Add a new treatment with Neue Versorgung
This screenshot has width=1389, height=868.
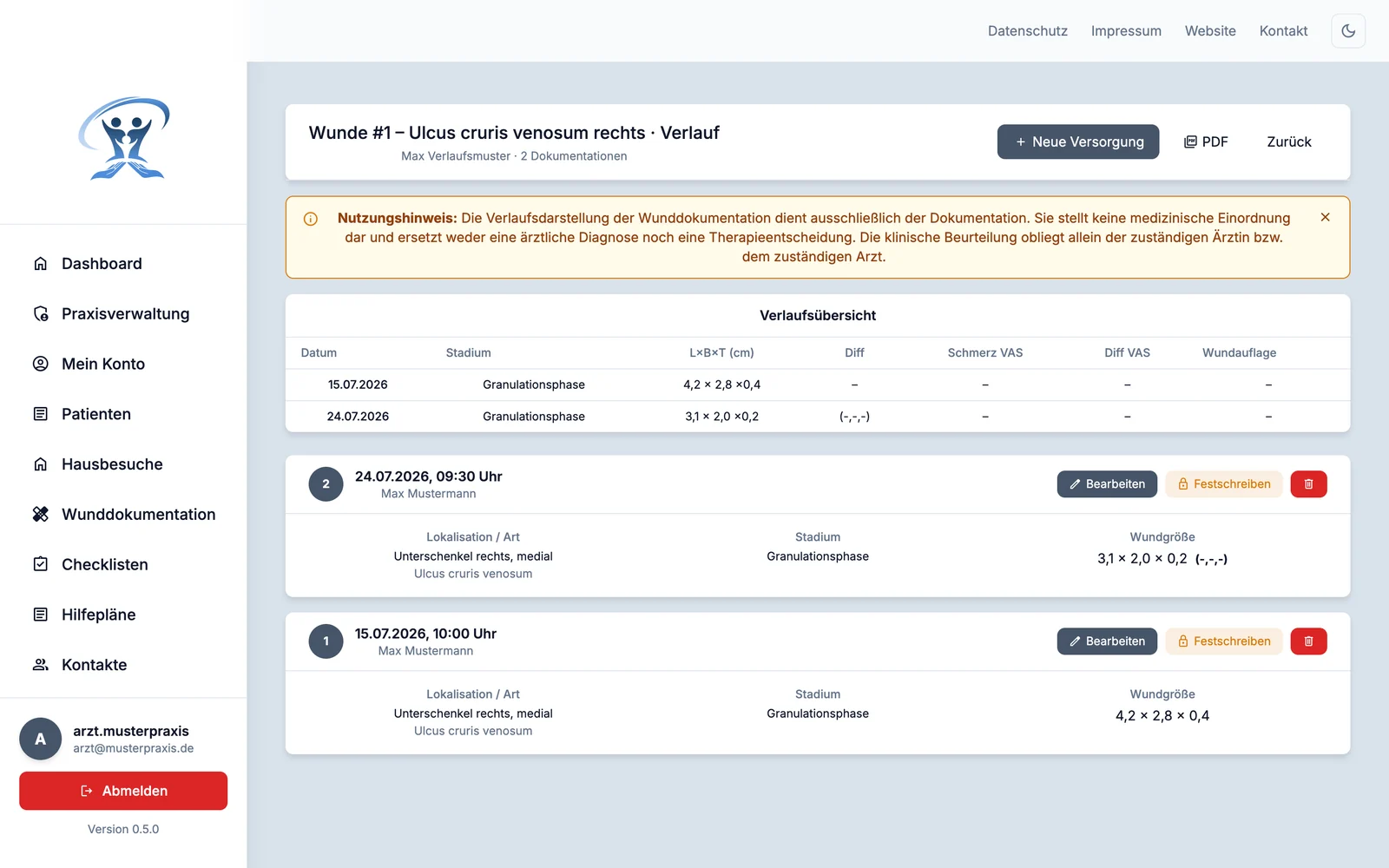click(1078, 141)
